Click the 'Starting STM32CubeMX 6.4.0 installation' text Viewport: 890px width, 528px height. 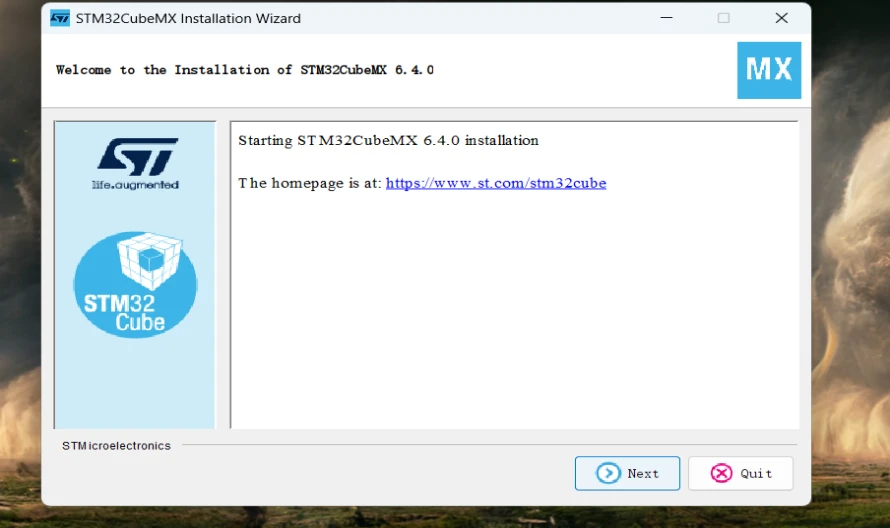(388, 140)
